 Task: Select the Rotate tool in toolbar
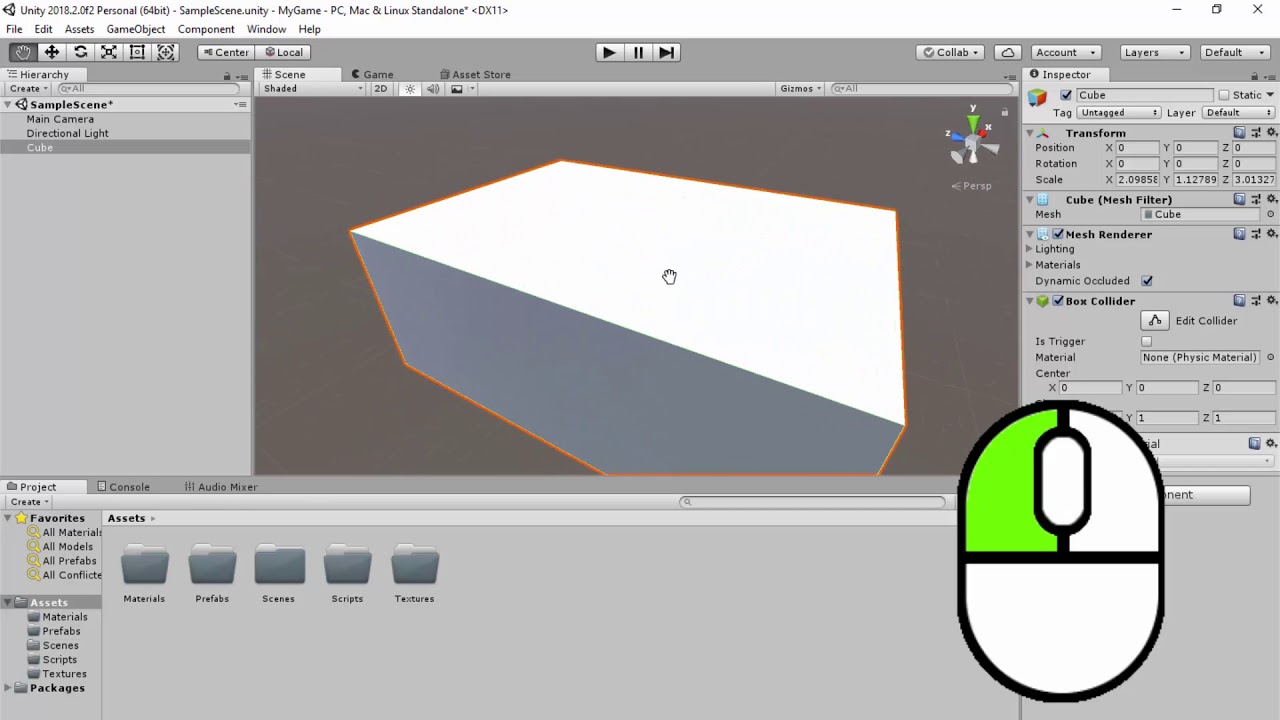80,52
